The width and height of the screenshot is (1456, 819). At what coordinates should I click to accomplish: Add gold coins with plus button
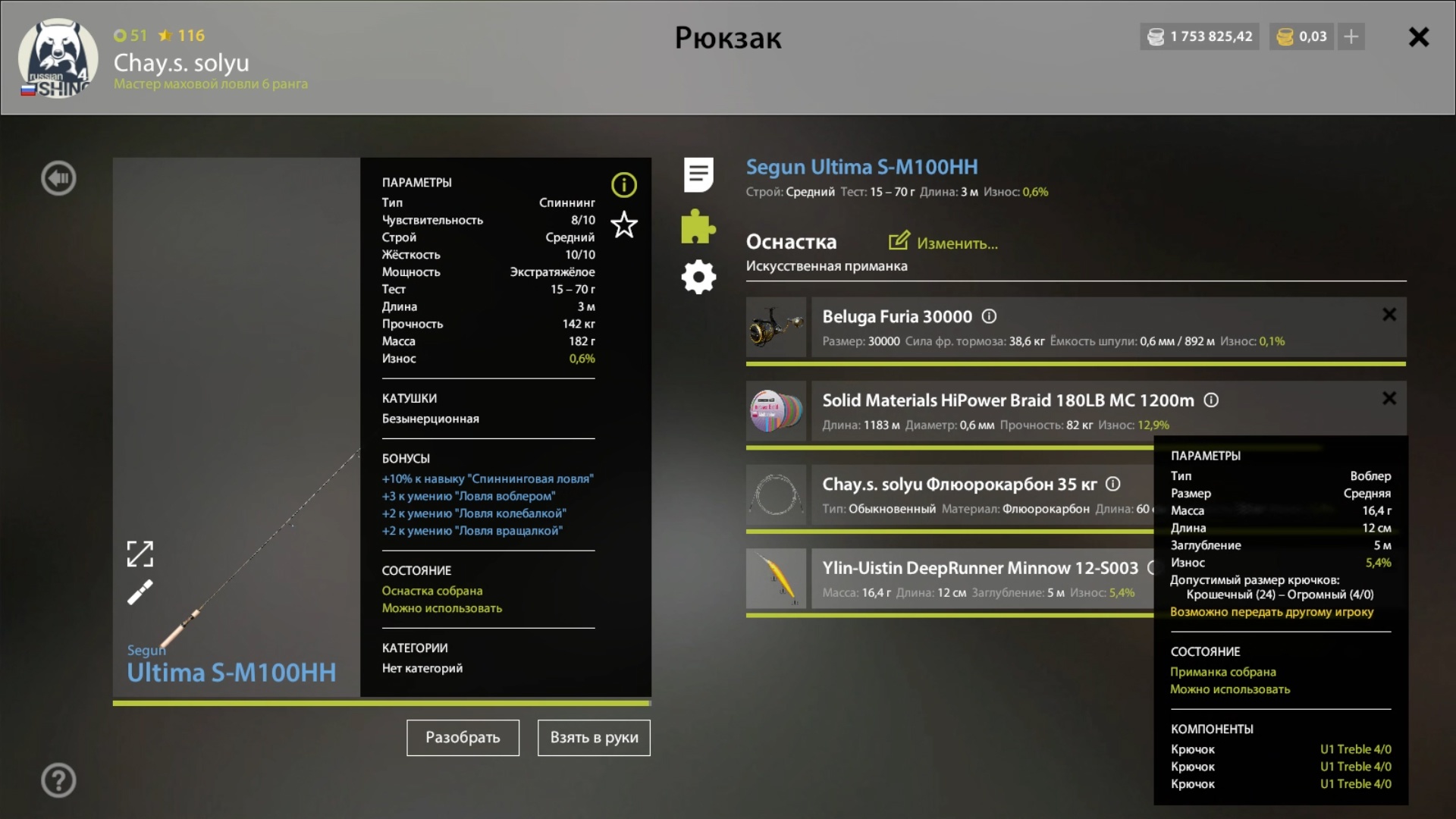[x=1351, y=36]
